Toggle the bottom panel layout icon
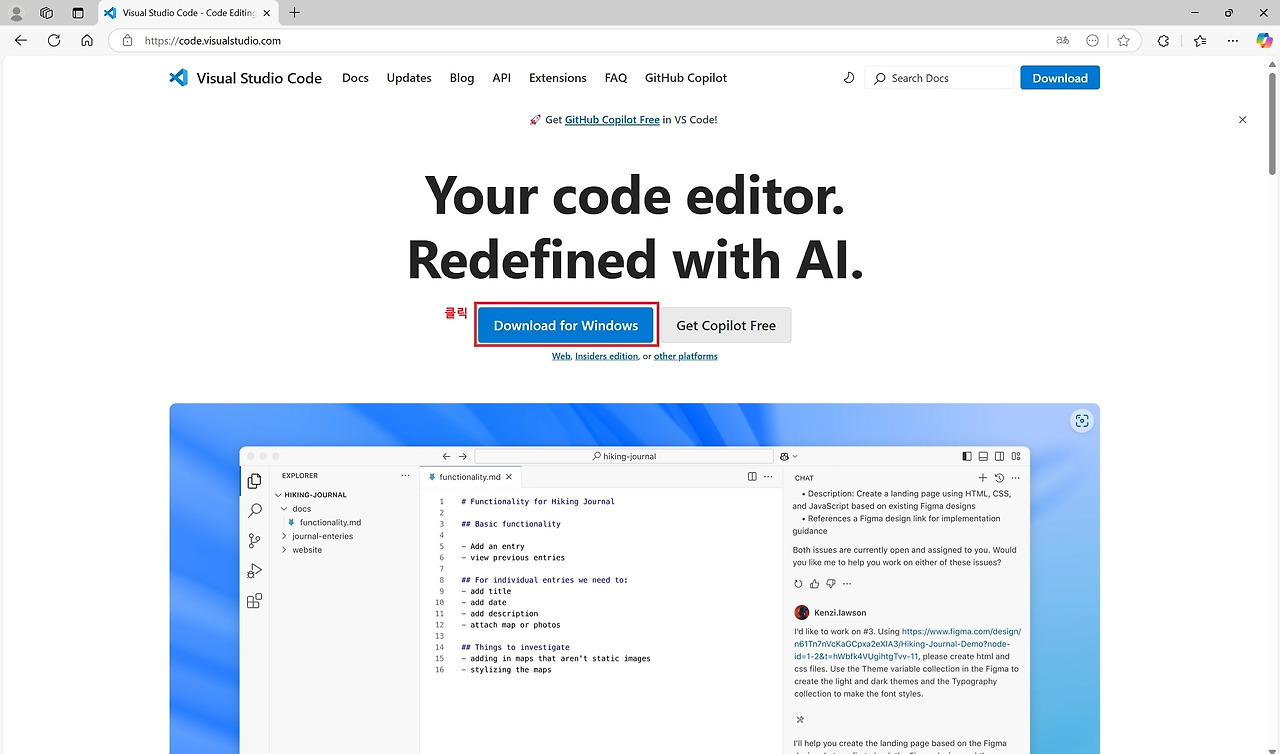The width and height of the screenshot is (1280, 754). [x=984, y=456]
